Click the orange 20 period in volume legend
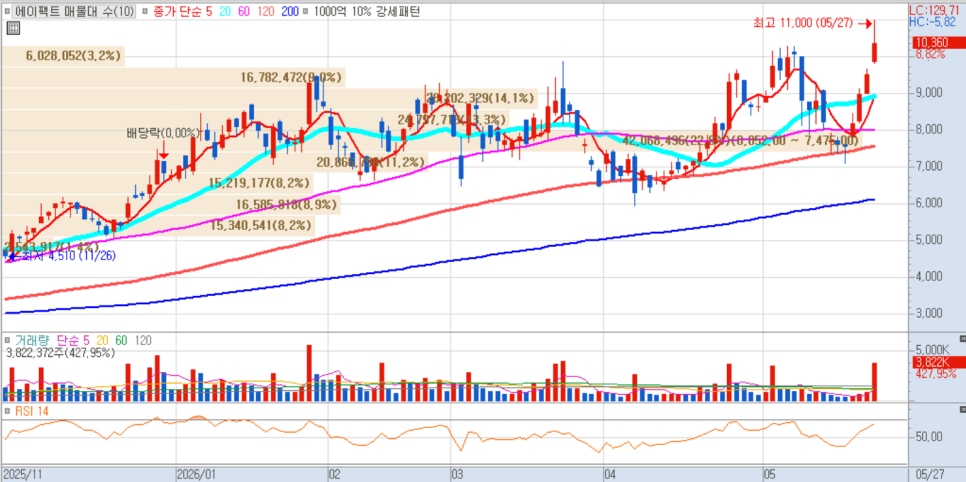Image resolution: width=966 pixels, height=482 pixels. (102, 340)
